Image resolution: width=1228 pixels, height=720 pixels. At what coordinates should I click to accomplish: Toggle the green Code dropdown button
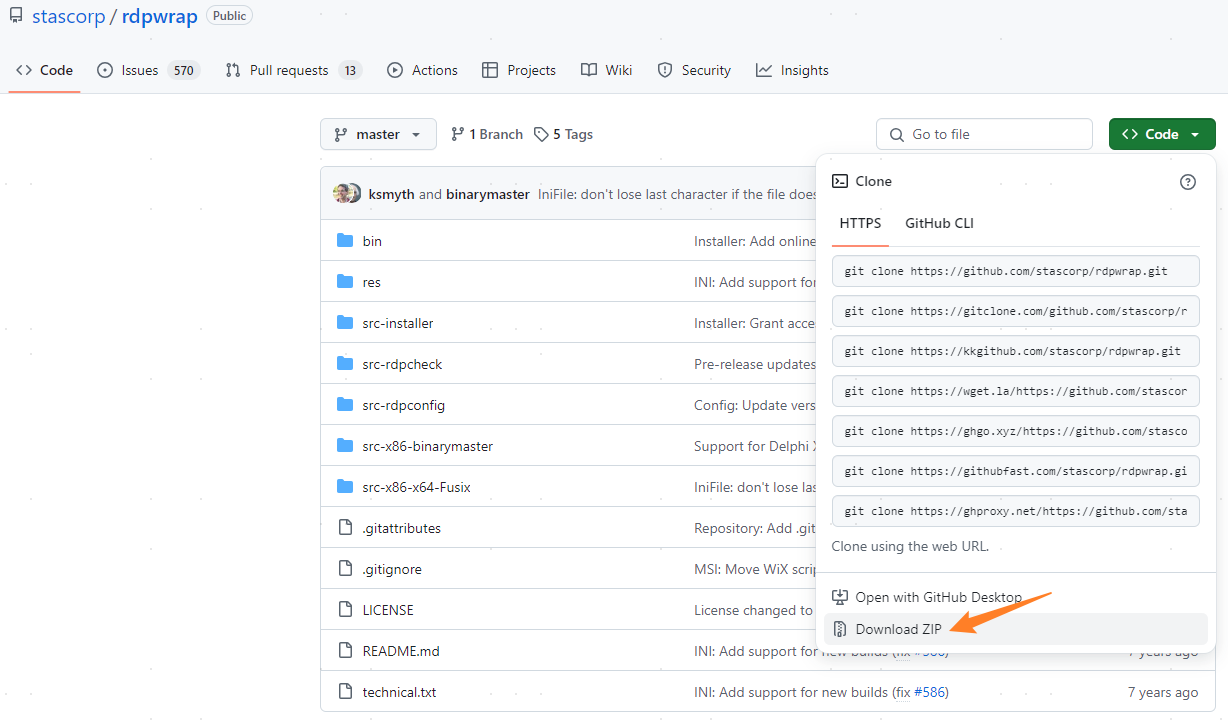(x=1162, y=134)
